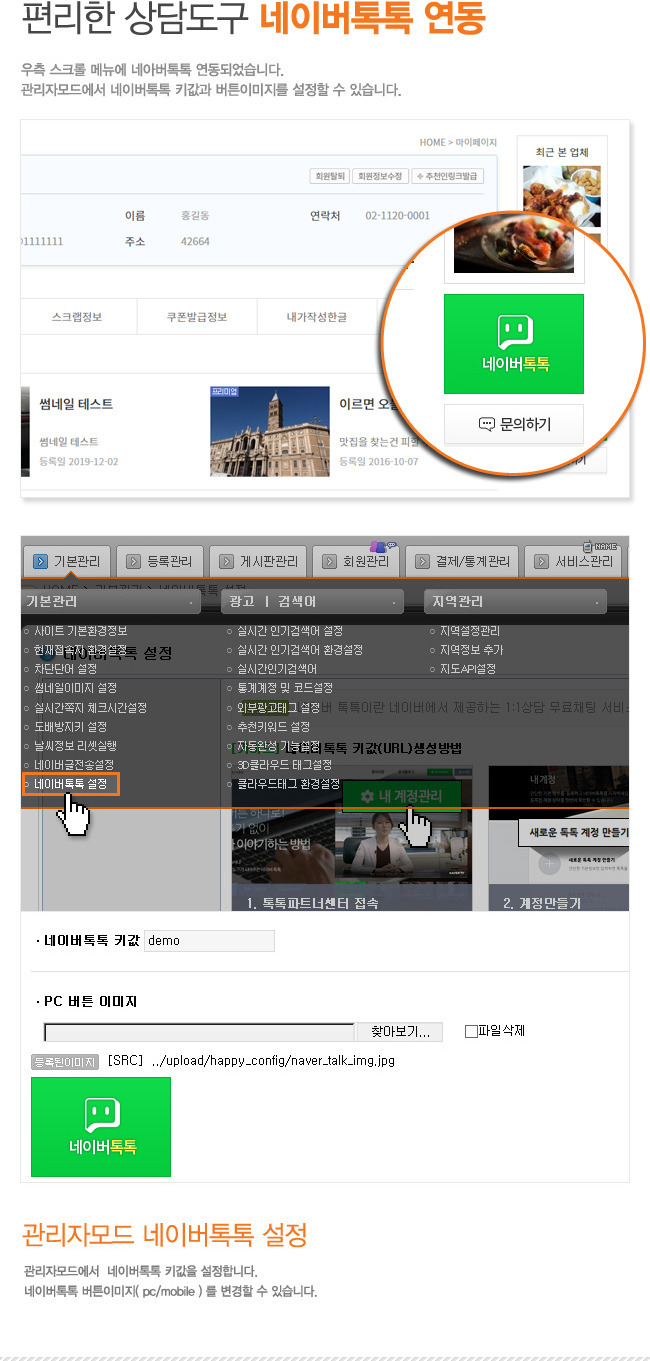Image resolution: width=650 pixels, height=1361 pixels.
Task: Open the 회원관리 admin tab
Action: [356, 561]
